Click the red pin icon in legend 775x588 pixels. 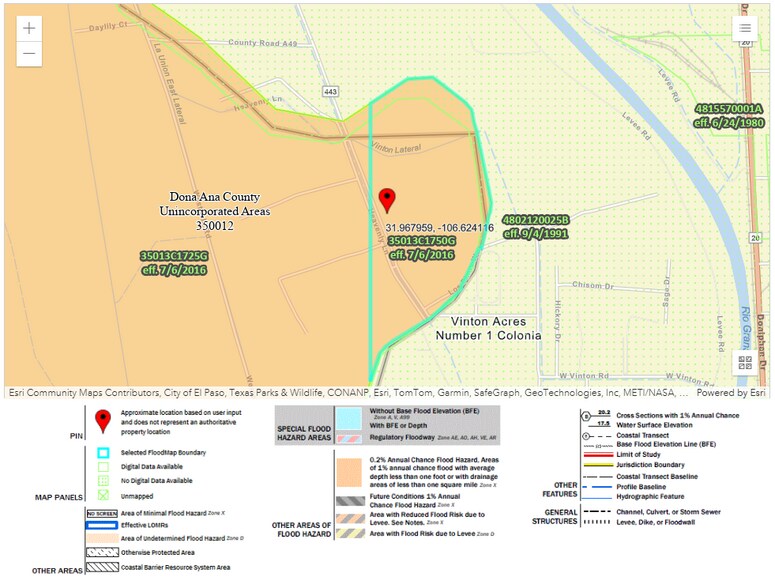click(x=101, y=421)
